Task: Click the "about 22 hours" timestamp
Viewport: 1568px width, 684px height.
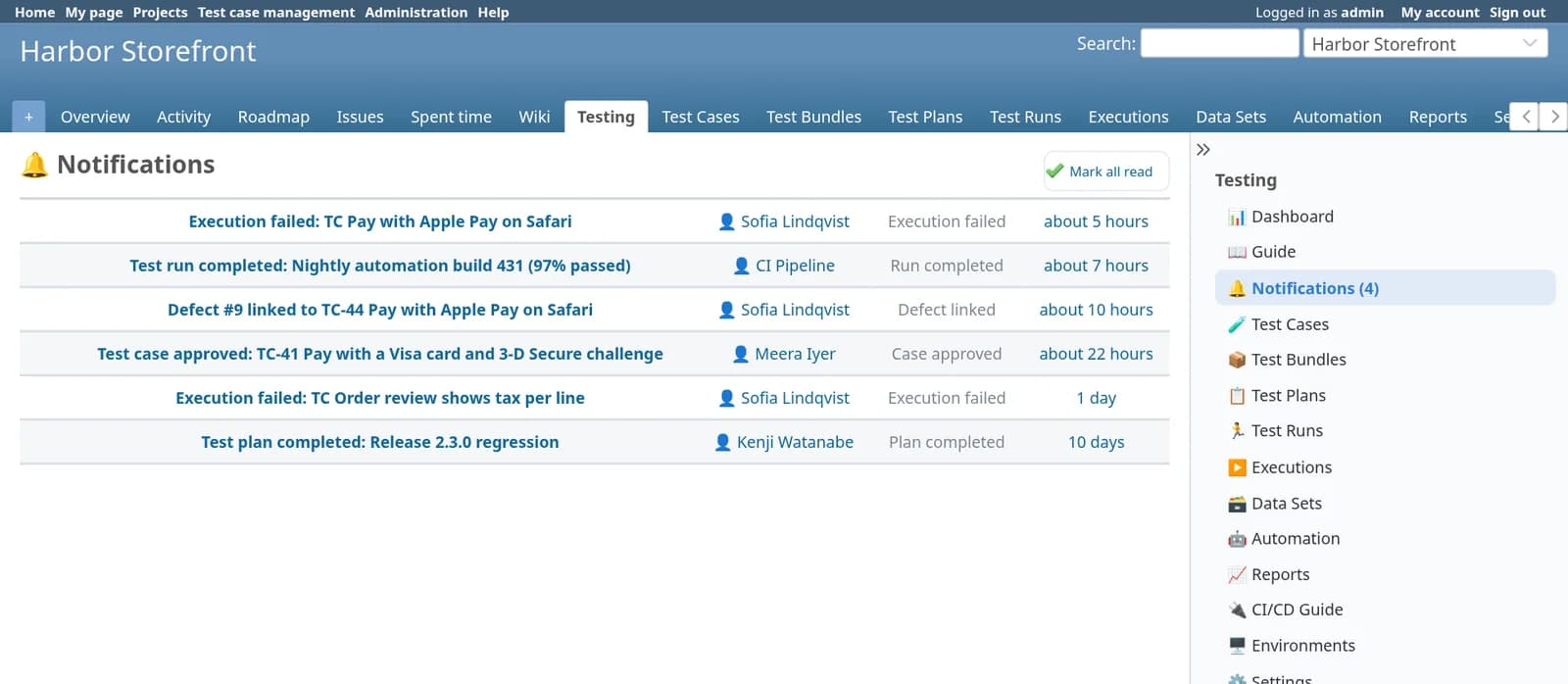Action: click(1096, 354)
